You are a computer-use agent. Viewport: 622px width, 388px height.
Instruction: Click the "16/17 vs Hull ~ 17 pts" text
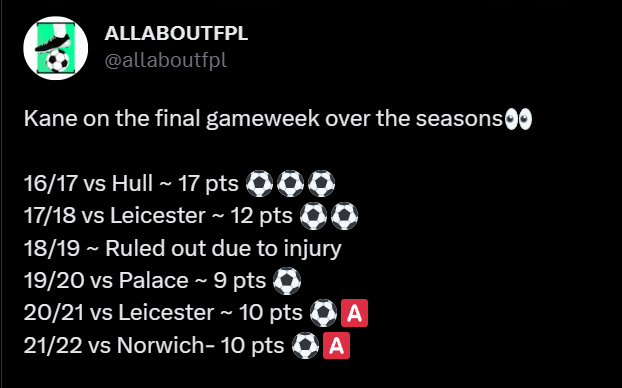[x=131, y=184]
